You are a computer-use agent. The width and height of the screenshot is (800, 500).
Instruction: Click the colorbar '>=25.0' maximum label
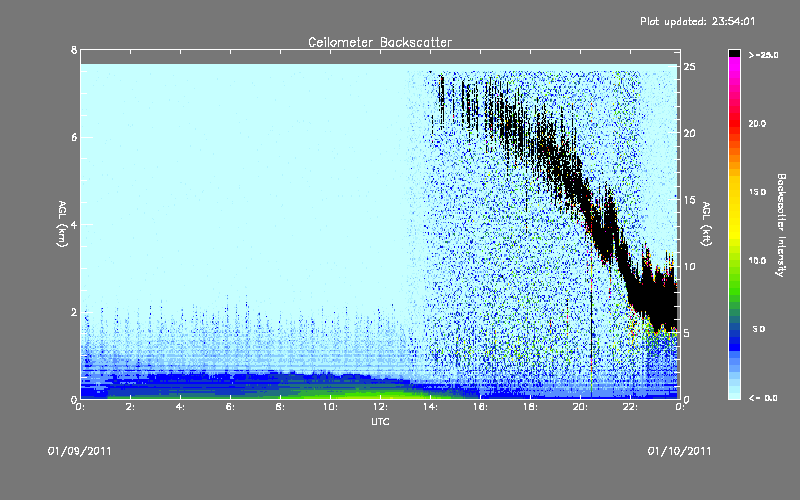pos(763,55)
